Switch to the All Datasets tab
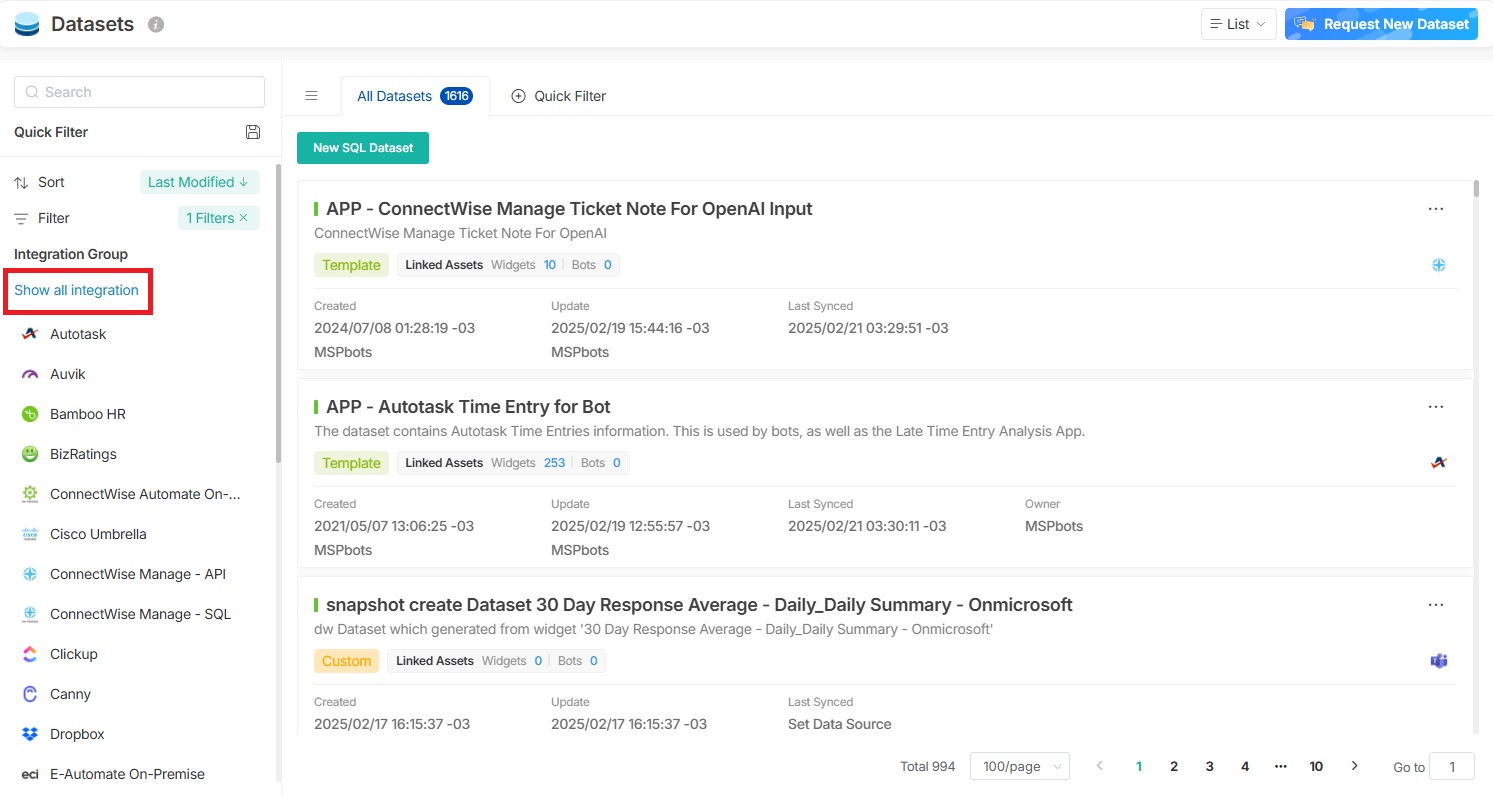 [394, 96]
